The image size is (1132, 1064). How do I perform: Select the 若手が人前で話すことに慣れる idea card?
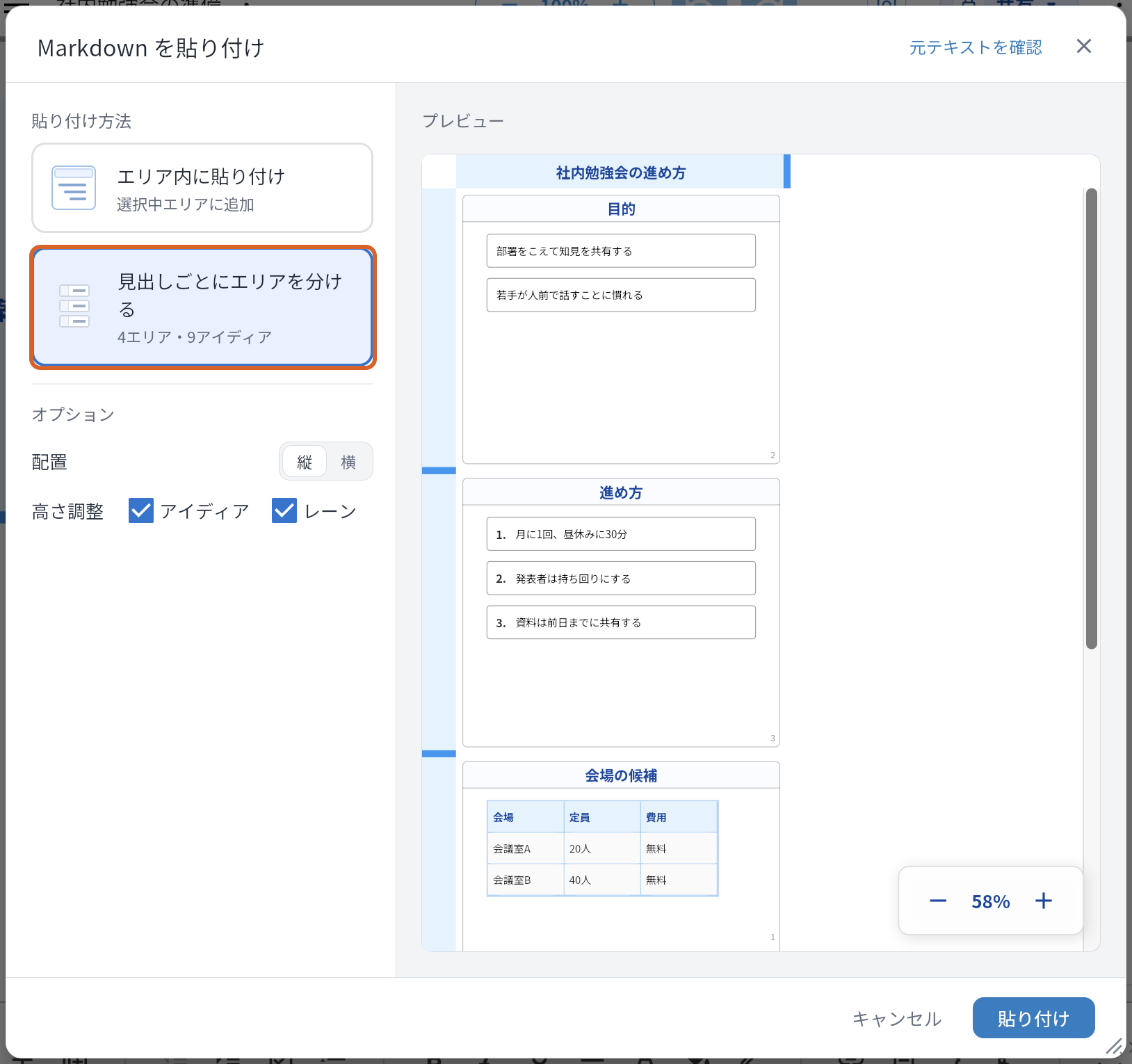[621, 295]
